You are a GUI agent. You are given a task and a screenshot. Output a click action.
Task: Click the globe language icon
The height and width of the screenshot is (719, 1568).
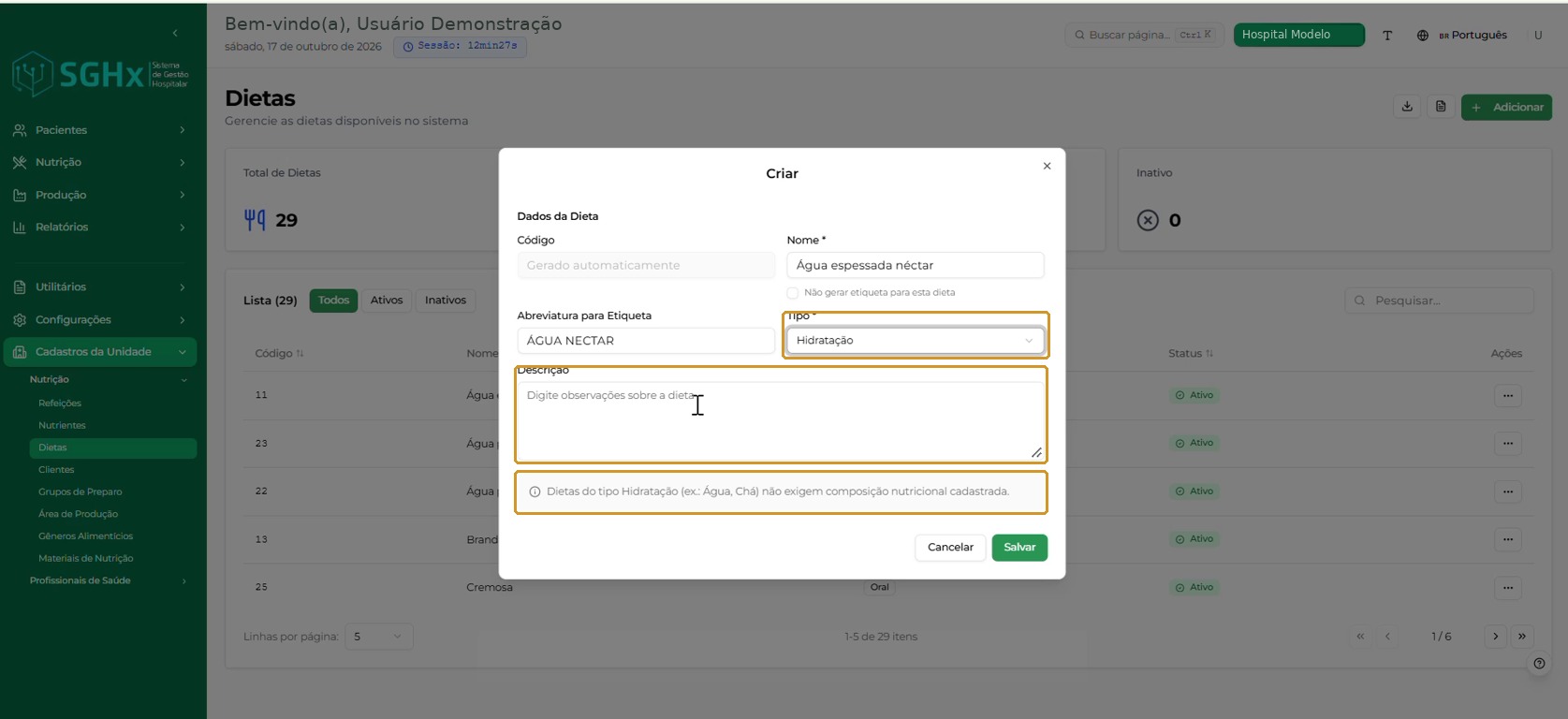(1422, 36)
